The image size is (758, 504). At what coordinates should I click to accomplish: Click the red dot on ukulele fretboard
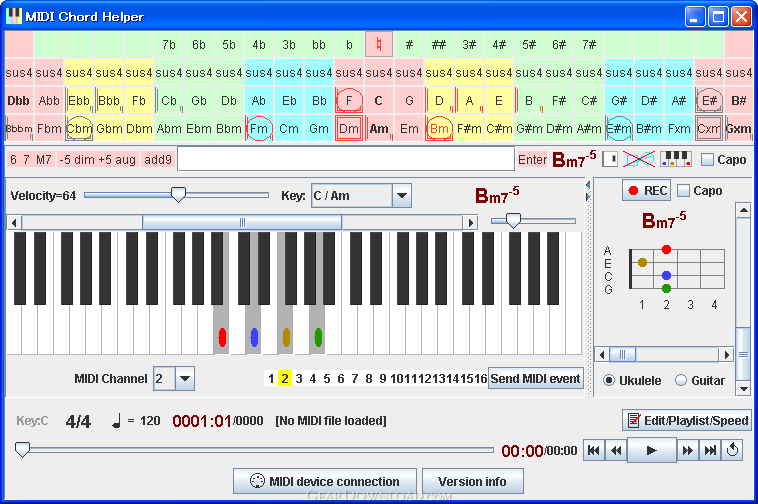tap(666, 249)
